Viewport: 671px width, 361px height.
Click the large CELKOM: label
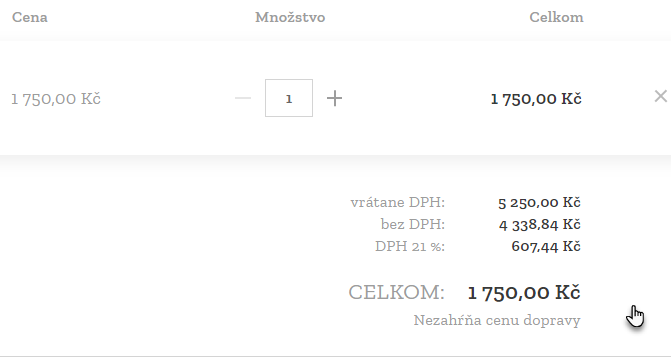click(396, 293)
